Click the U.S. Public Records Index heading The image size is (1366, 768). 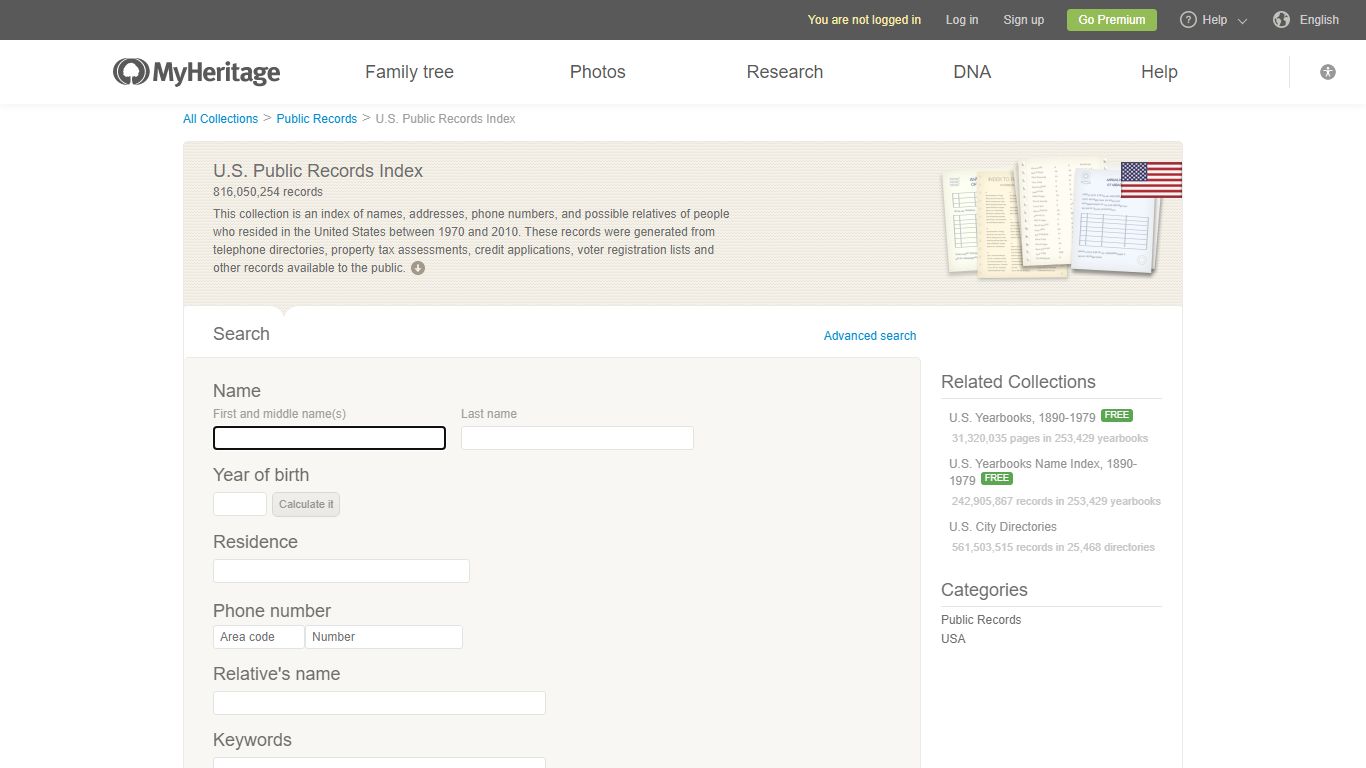318,171
